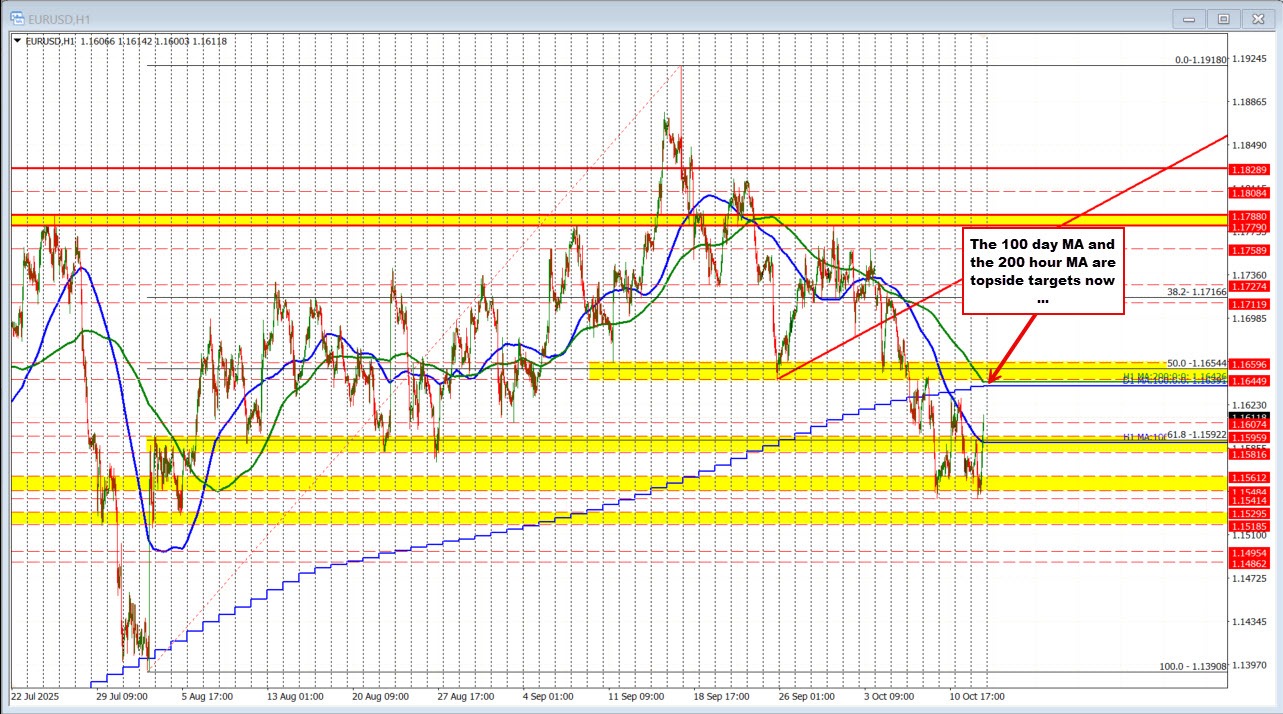The width and height of the screenshot is (1283, 714).
Task: Click the 1.16449 red price label
Action: pyautogui.click(x=1248, y=381)
